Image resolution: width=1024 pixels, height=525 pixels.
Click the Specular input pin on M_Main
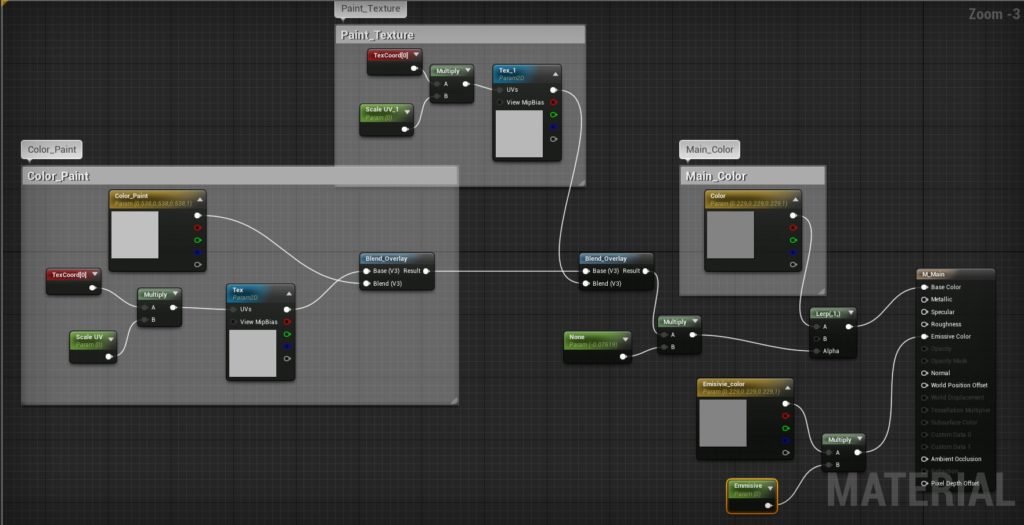click(x=924, y=312)
